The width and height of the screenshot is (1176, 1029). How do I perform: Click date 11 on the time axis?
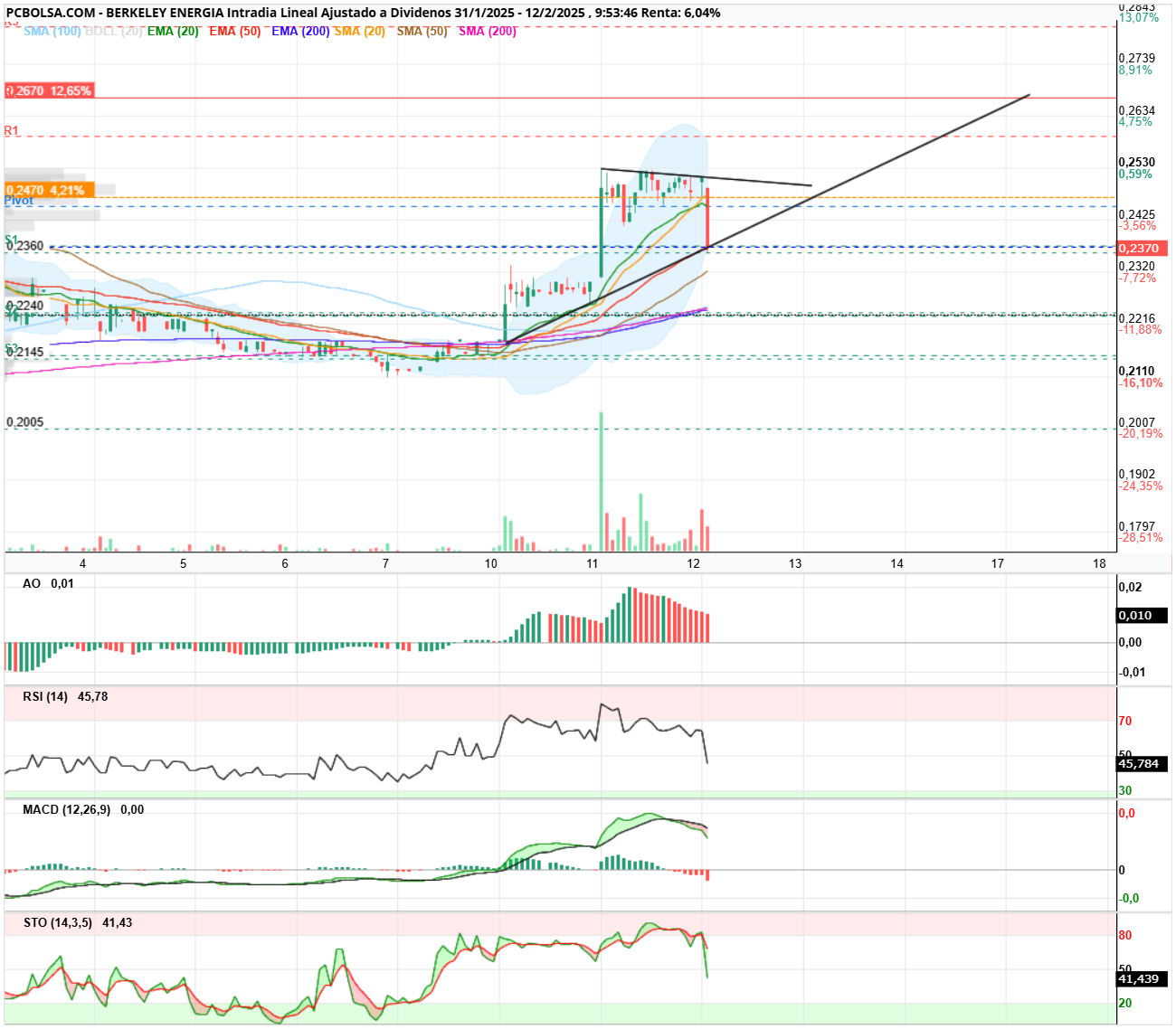[593, 564]
